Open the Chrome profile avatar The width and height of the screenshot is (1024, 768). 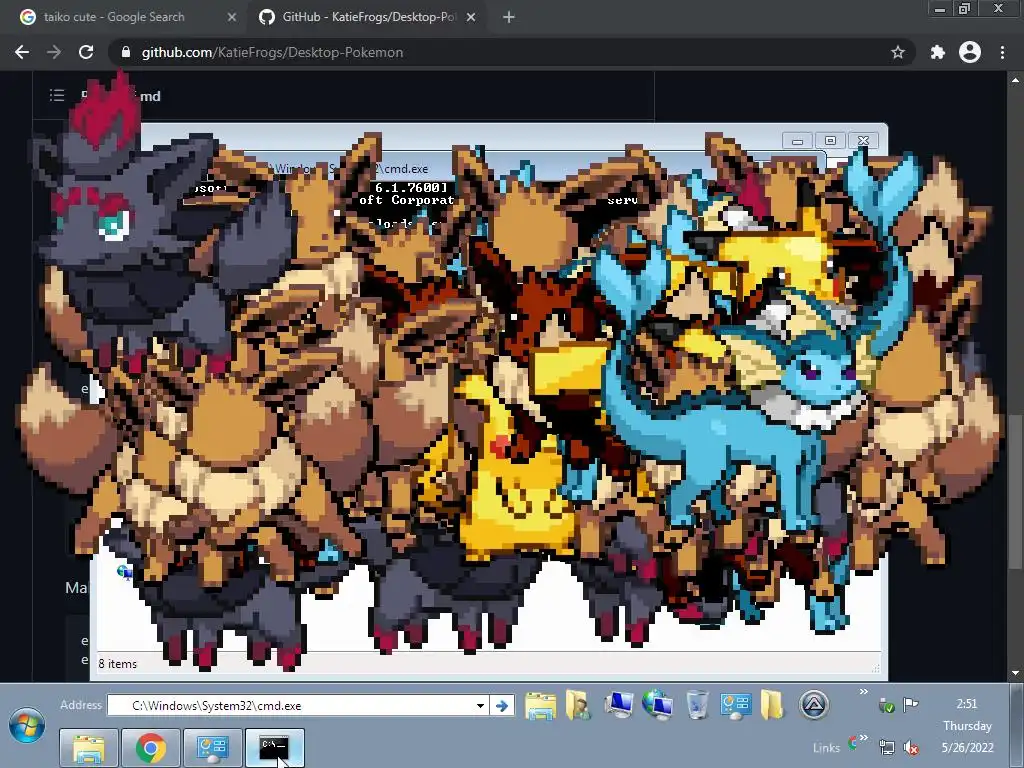(x=970, y=52)
